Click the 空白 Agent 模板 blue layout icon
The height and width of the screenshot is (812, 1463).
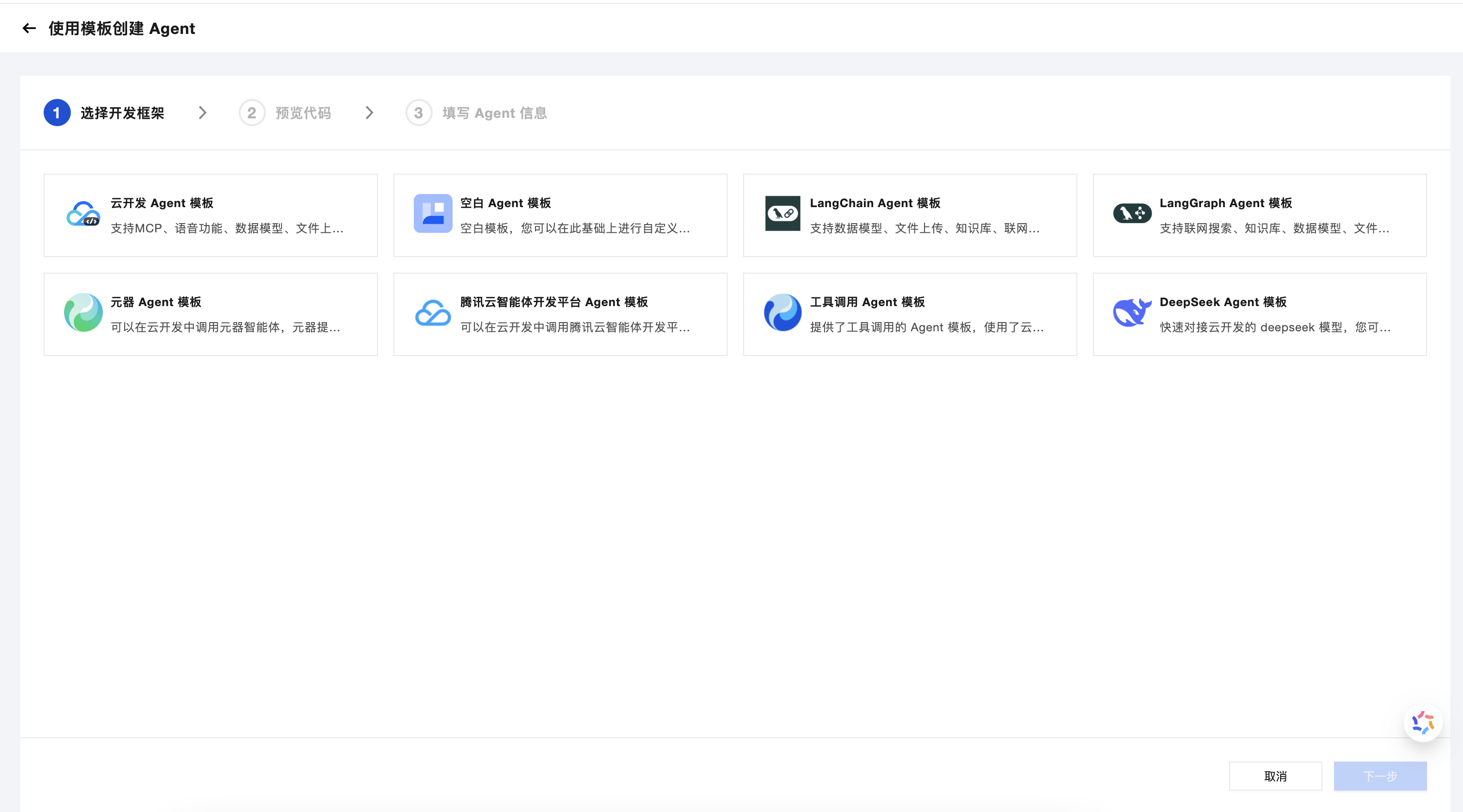click(x=433, y=213)
